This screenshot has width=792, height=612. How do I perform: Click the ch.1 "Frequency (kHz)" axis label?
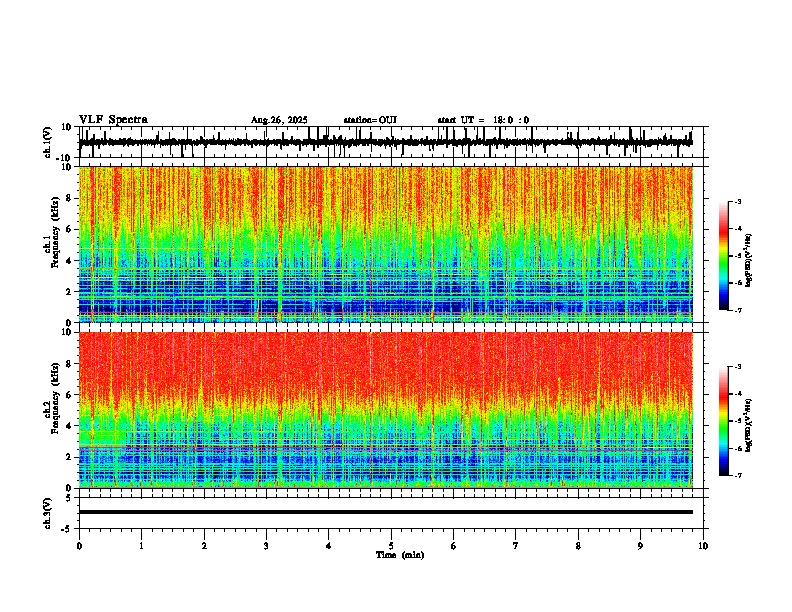[x=56, y=233]
